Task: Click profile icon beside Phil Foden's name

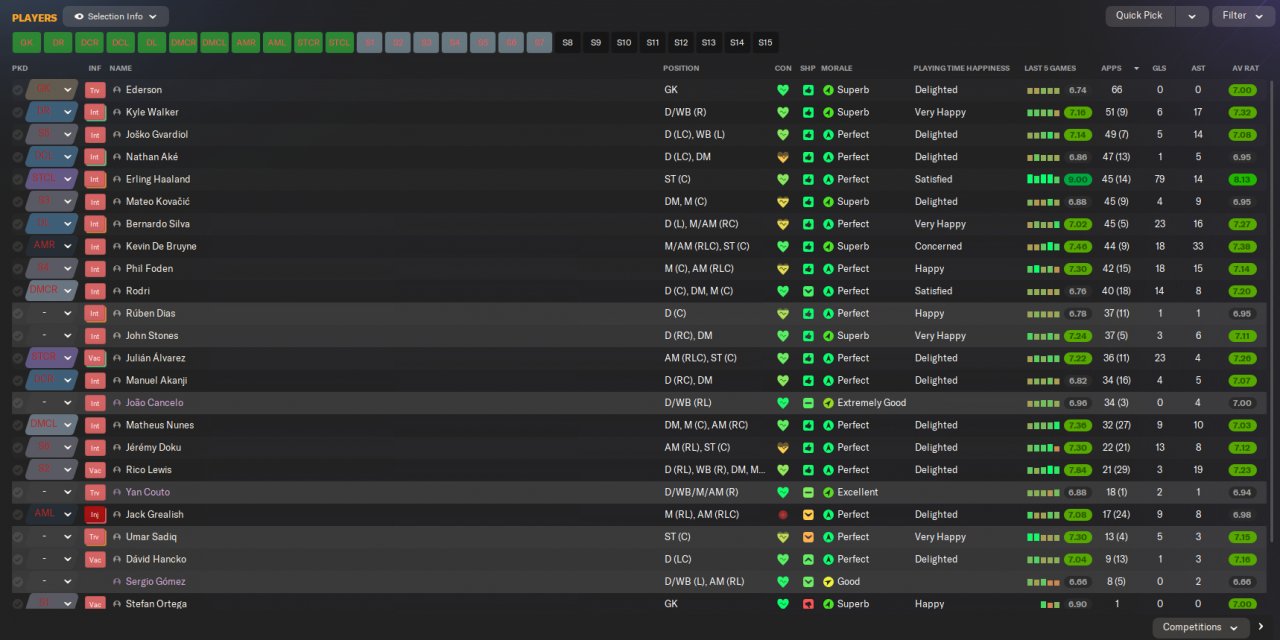Action: point(117,269)
